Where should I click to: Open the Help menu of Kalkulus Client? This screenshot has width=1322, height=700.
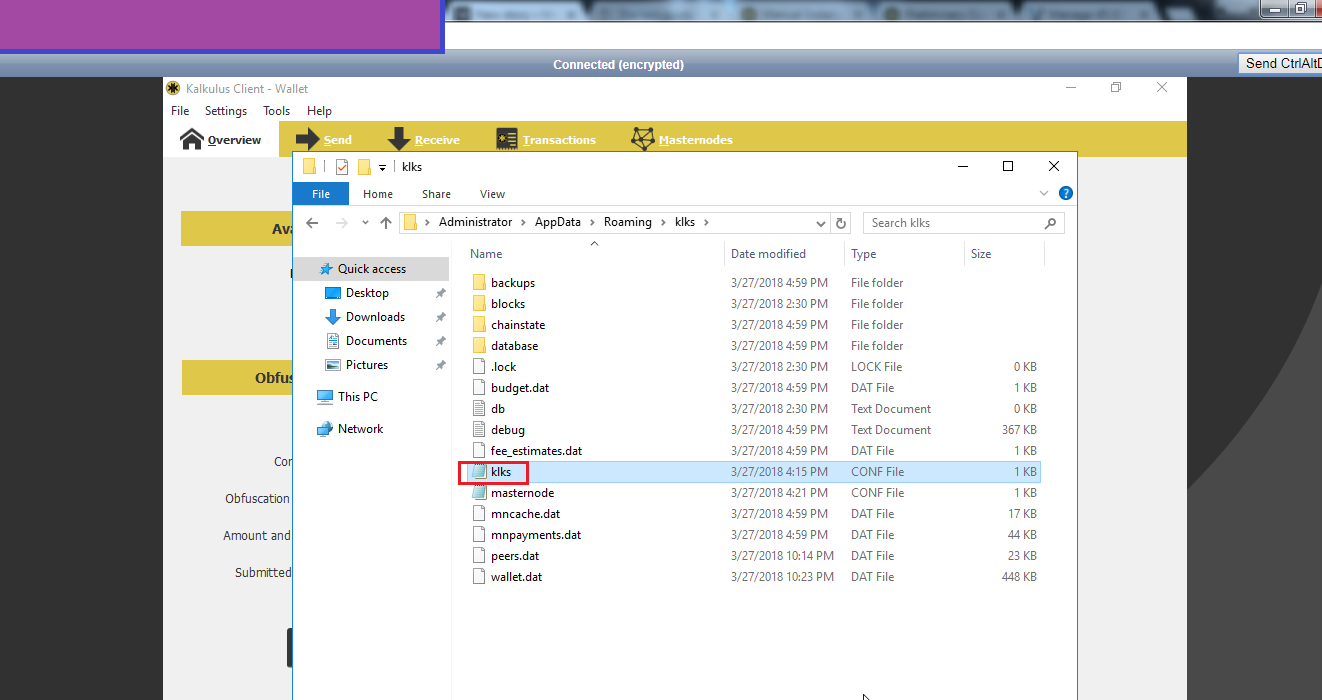[319, 111]
